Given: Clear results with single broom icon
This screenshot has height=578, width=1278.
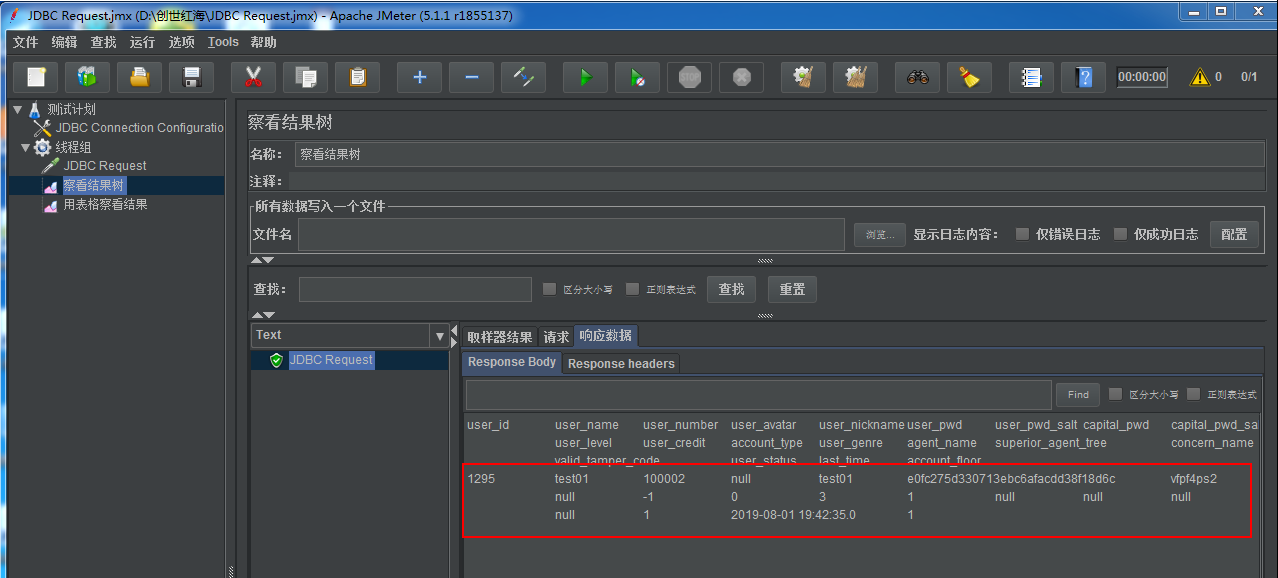Looking at the screenshot, I should [x=803, y=77].
